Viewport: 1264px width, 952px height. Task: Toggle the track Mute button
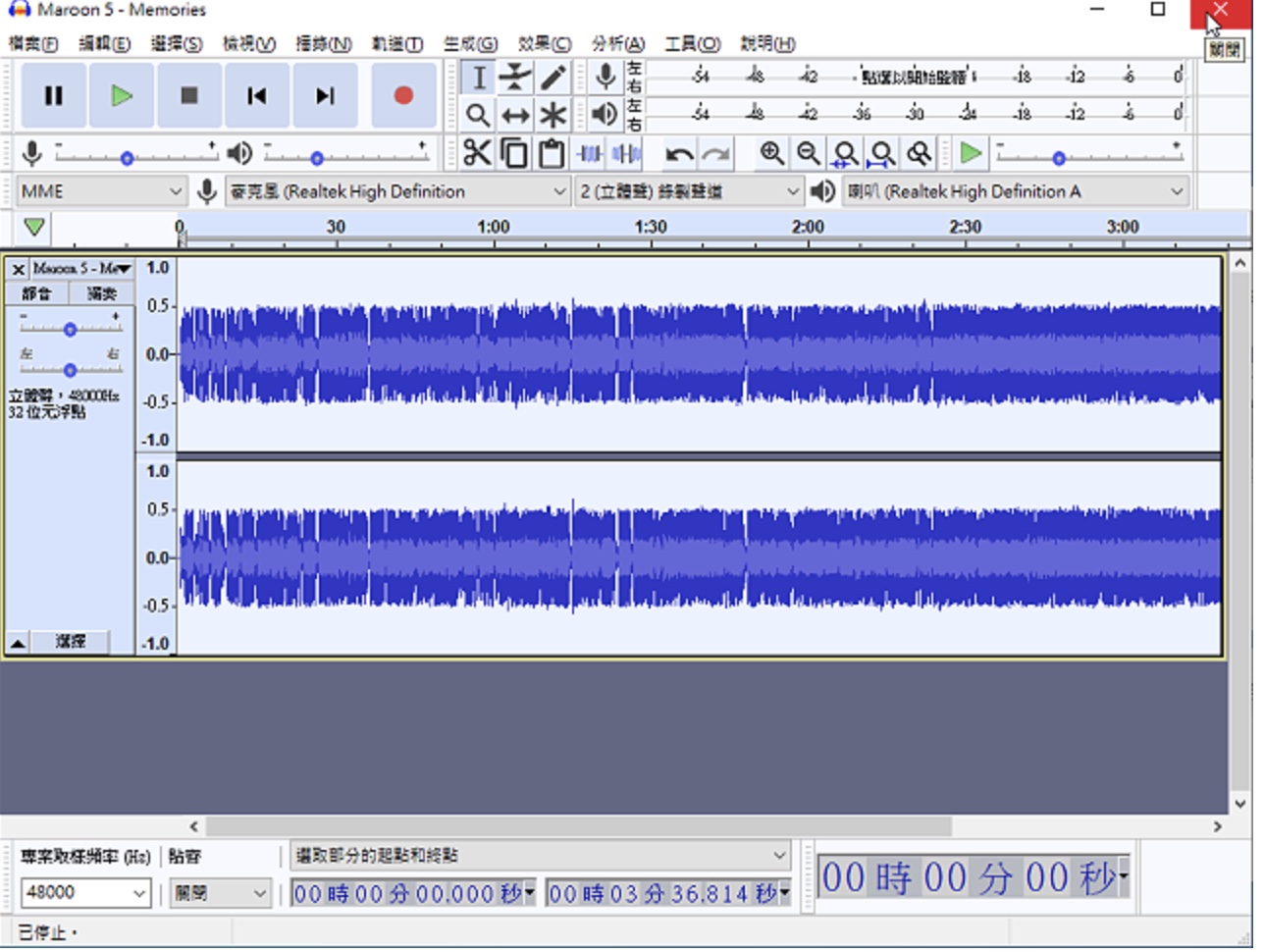[36, 294]
